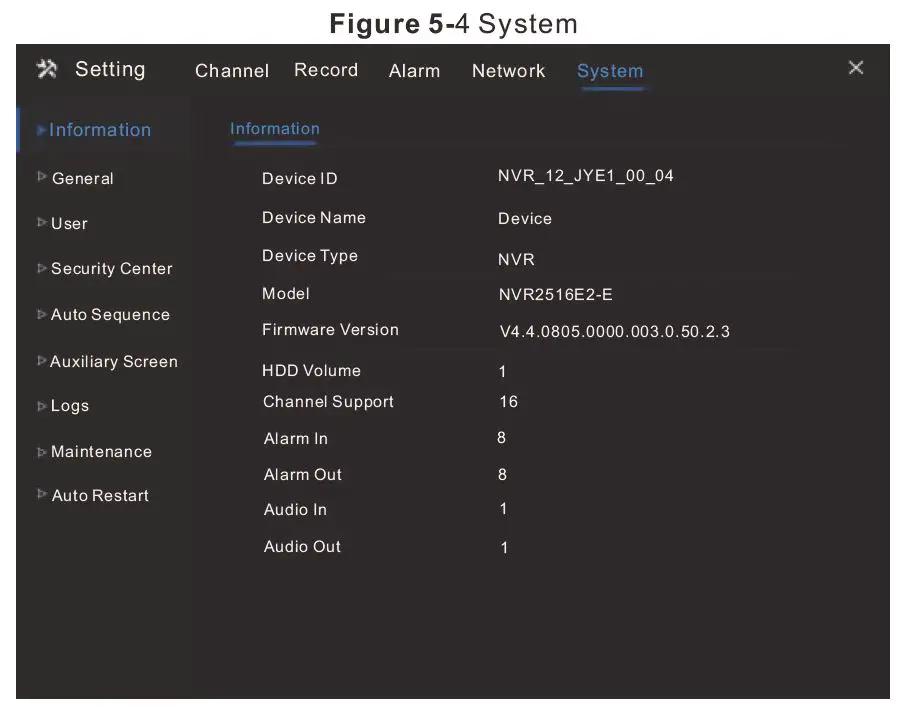Open the Alarm settings tab
This screenshot has height=712, width=921.
coord(414,71)
